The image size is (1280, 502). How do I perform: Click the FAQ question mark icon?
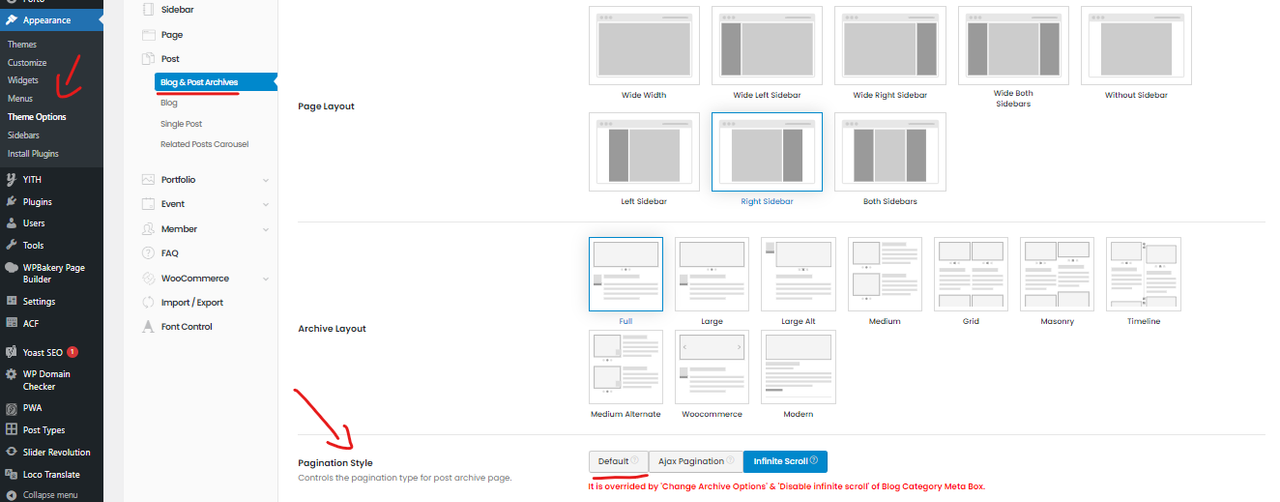(x=148, y=253)
